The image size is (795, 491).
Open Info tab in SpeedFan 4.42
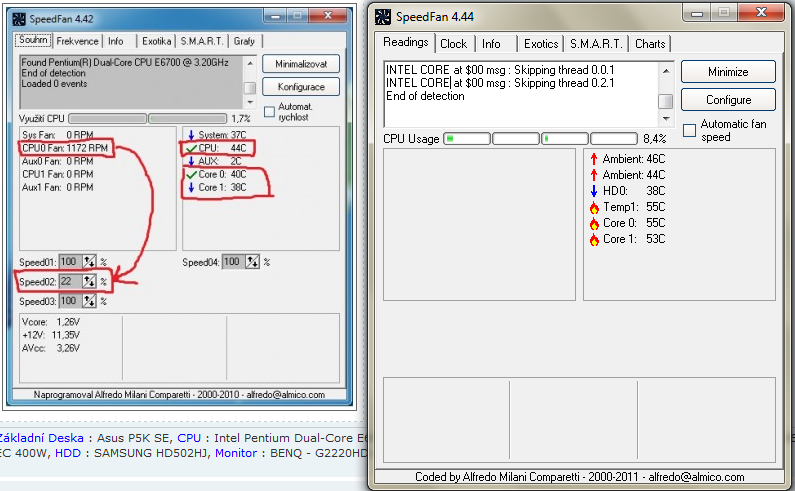(x=116, y=41)
